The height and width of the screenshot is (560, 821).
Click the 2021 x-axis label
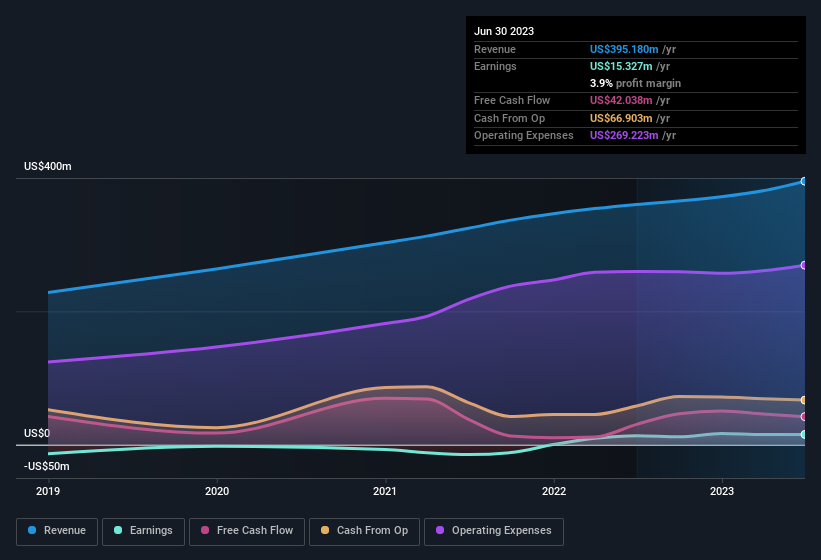[x=385, y=491]
